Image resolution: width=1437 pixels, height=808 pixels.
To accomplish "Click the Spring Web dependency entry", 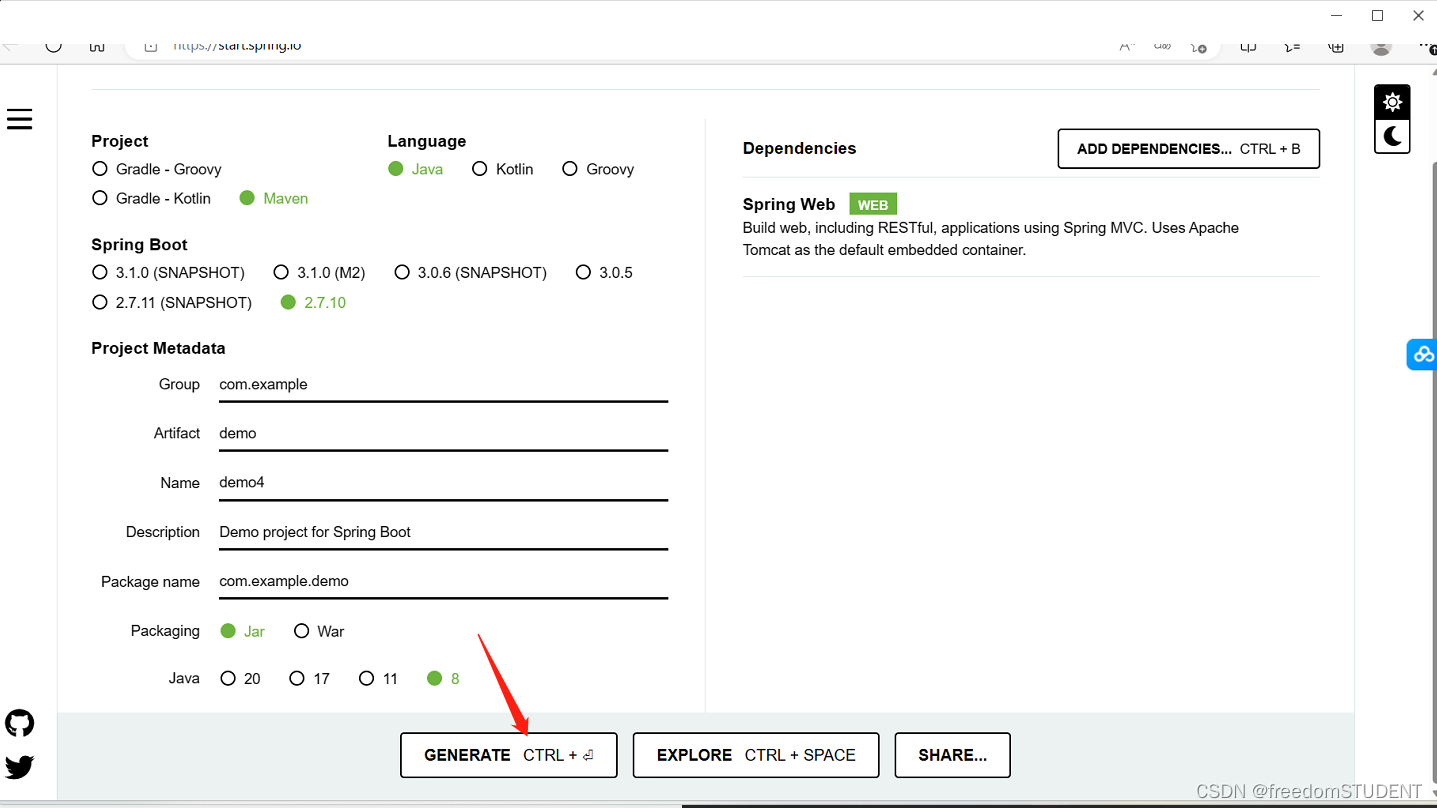I will pos(1031,227).
